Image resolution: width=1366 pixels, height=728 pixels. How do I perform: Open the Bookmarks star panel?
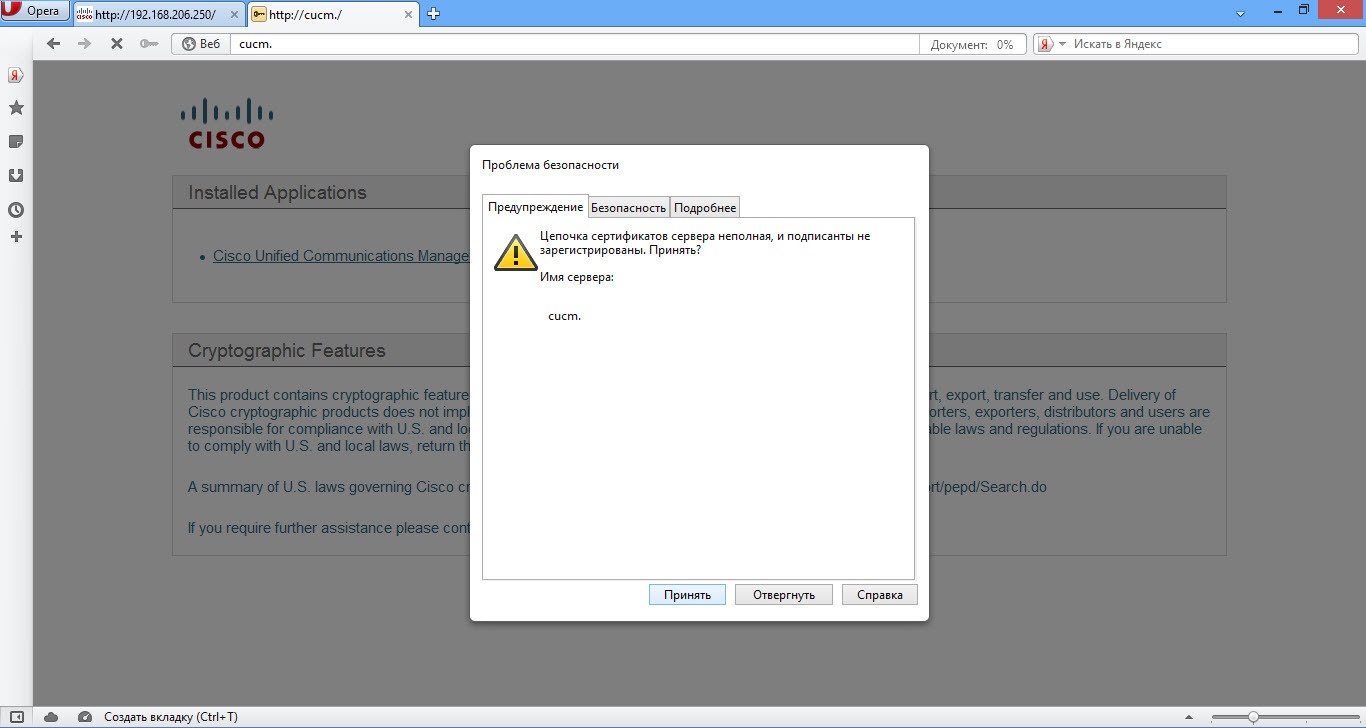[16, 108]
